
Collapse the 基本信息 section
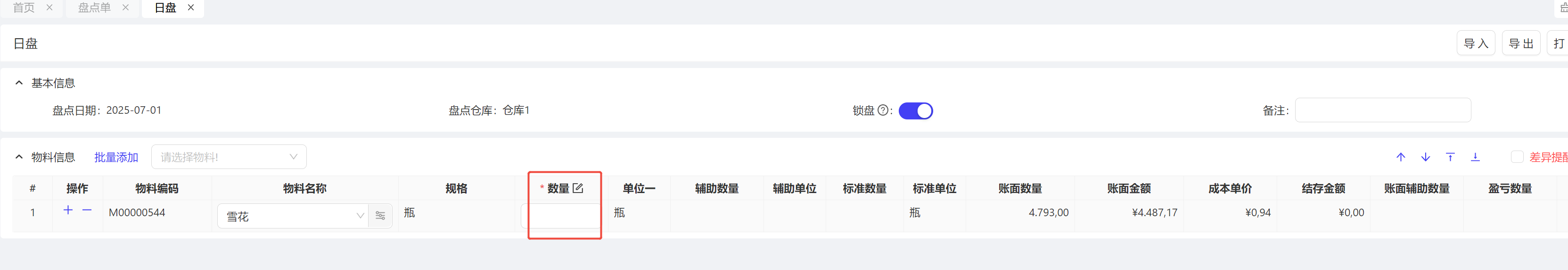tap(19, 83)
